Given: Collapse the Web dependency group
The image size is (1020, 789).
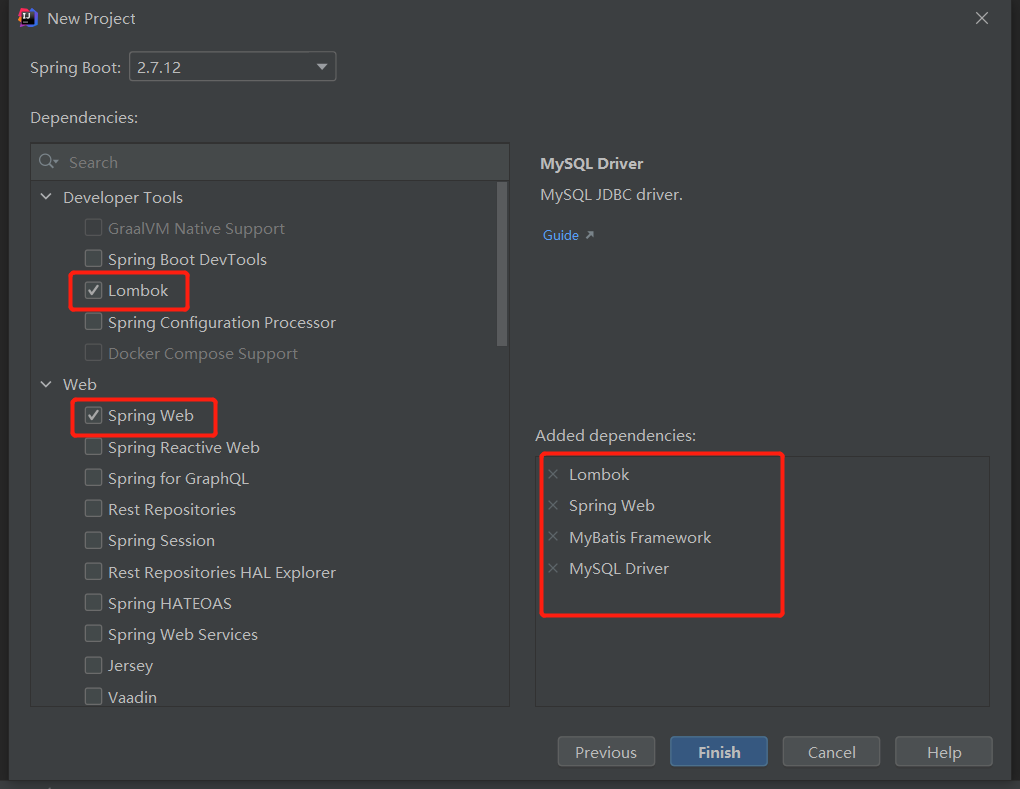Looking at the screenshot, I should tap(46, 385).
